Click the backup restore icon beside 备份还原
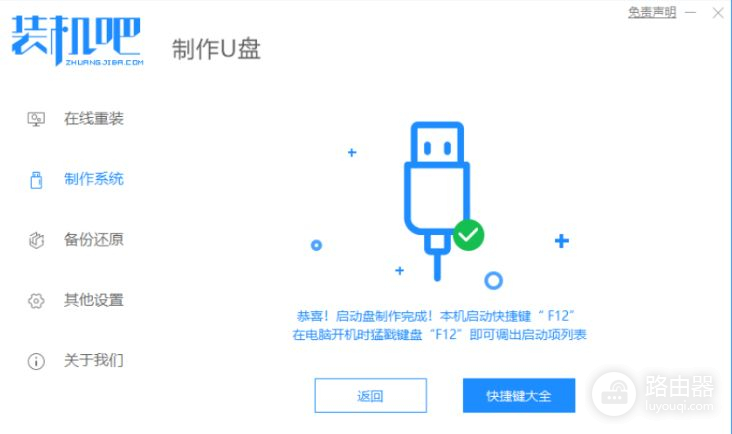The image size is (732, 434). click(x=36, y=240)
